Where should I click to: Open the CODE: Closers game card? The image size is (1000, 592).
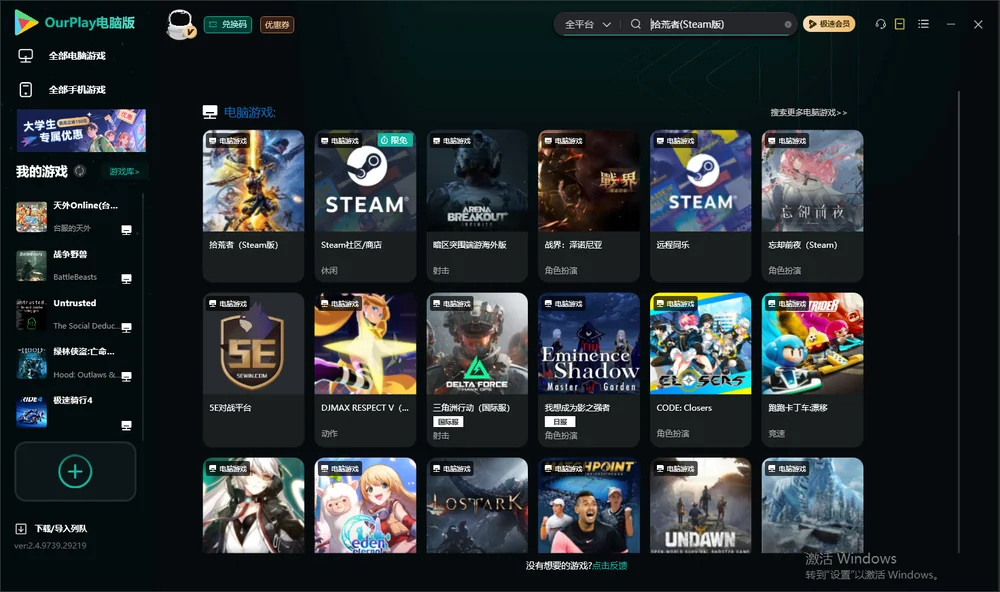(x=701, y=369)
